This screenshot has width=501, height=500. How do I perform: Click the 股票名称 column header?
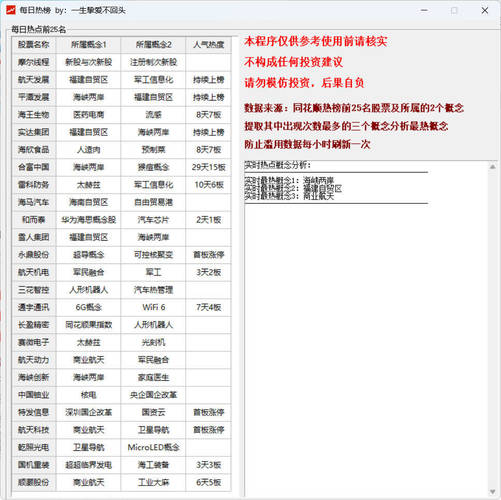click(34, 45)
